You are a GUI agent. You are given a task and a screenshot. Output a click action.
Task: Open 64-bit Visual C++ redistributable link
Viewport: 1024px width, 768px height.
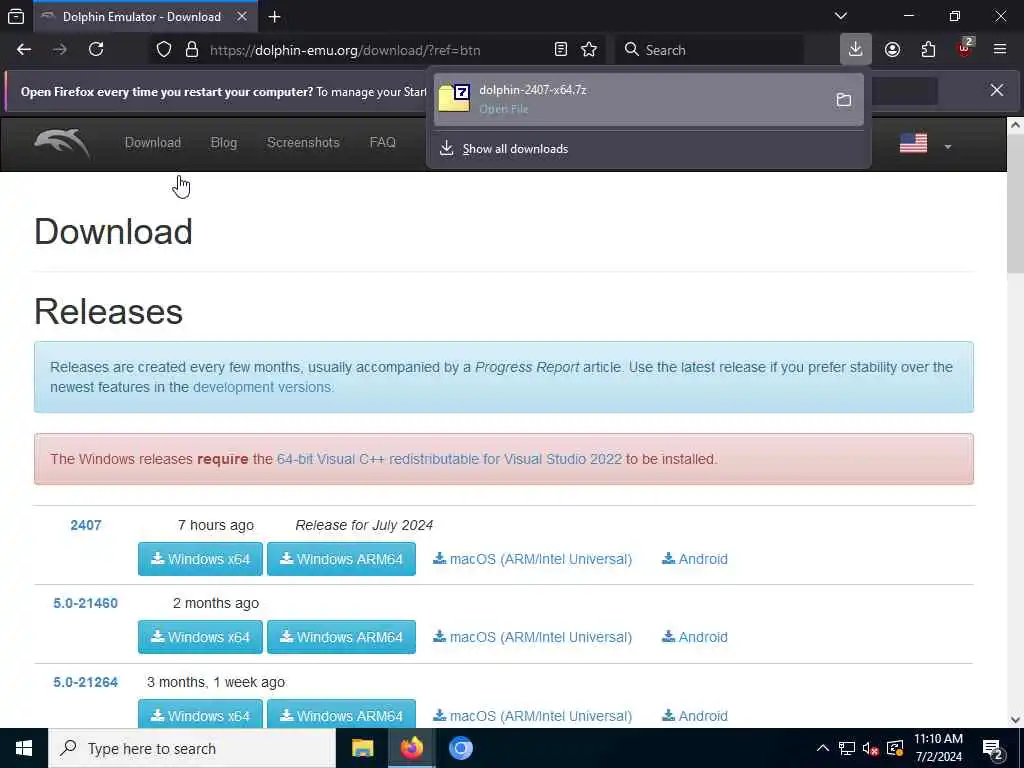pyautogui.click(x=449, y=459)
